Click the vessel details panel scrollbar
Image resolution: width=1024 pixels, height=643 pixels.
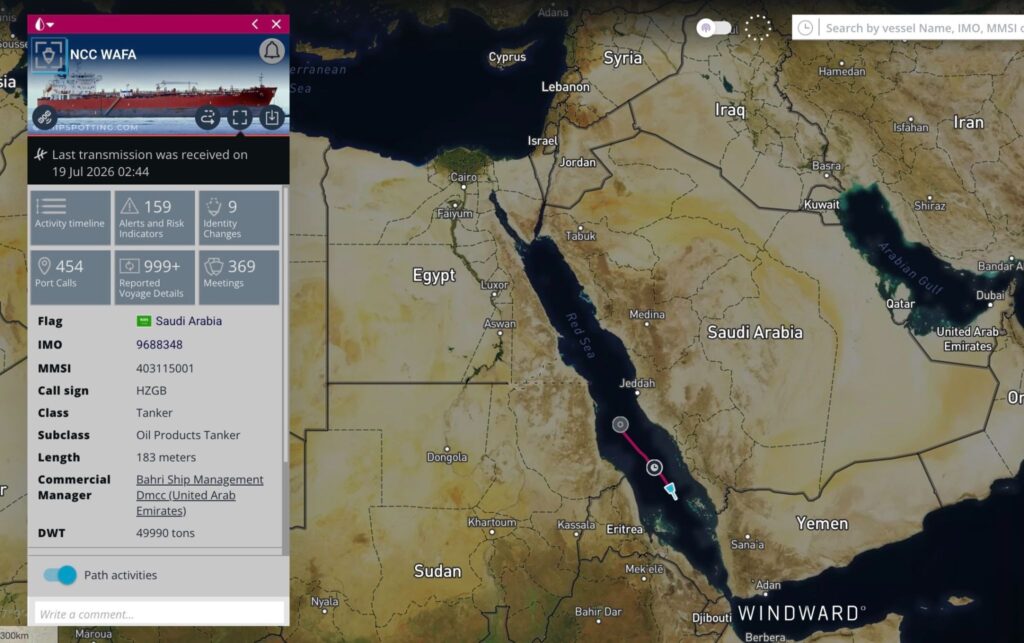(x=285, y=326)
